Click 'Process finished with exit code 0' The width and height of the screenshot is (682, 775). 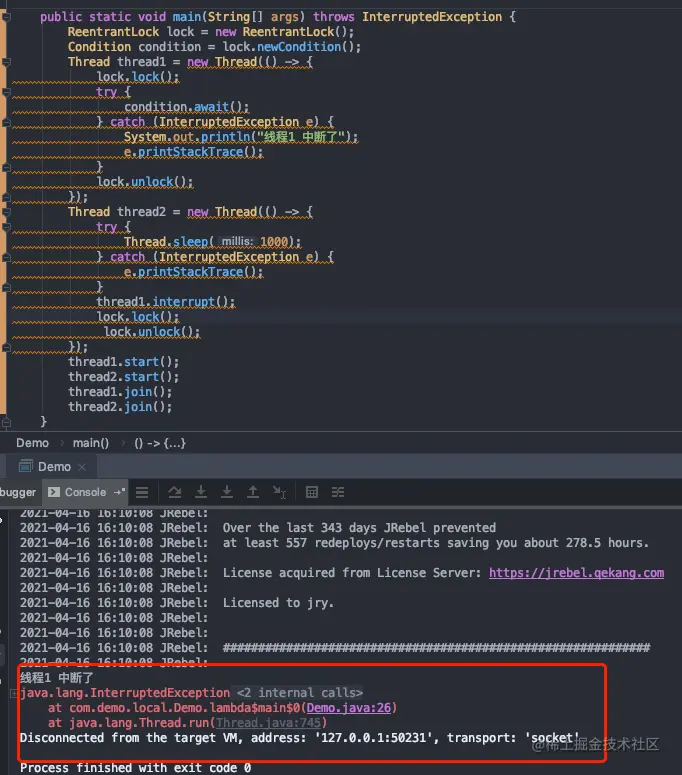(135, 768)
